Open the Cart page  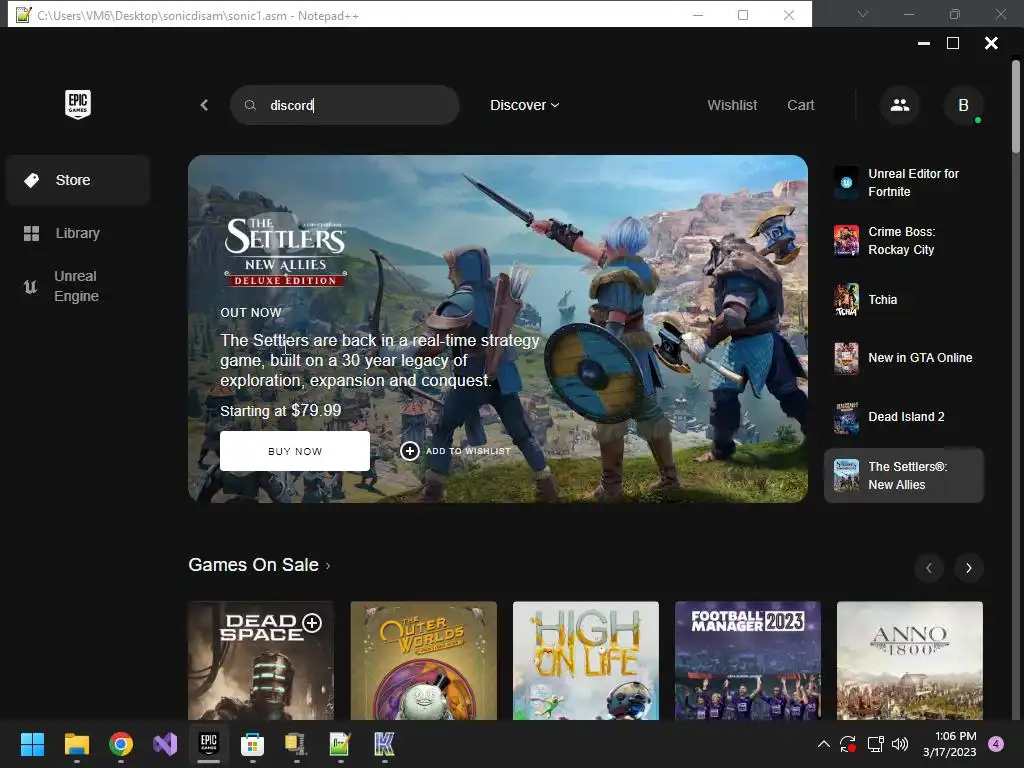pos(801,105)
